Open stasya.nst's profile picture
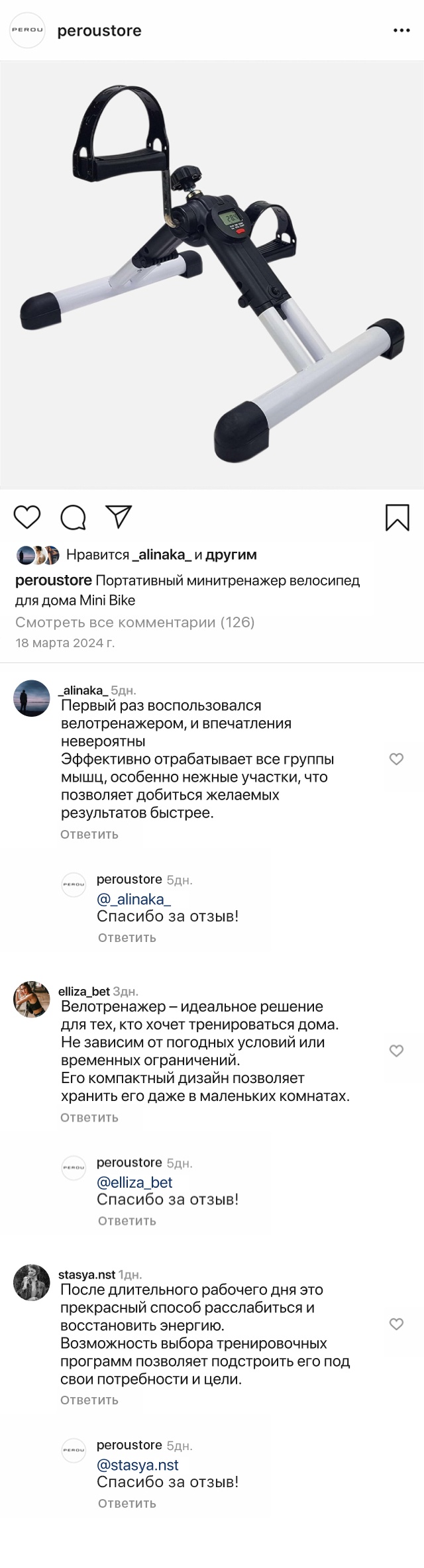This screenshot has width=424, height=1568. tap(32, 1282)
